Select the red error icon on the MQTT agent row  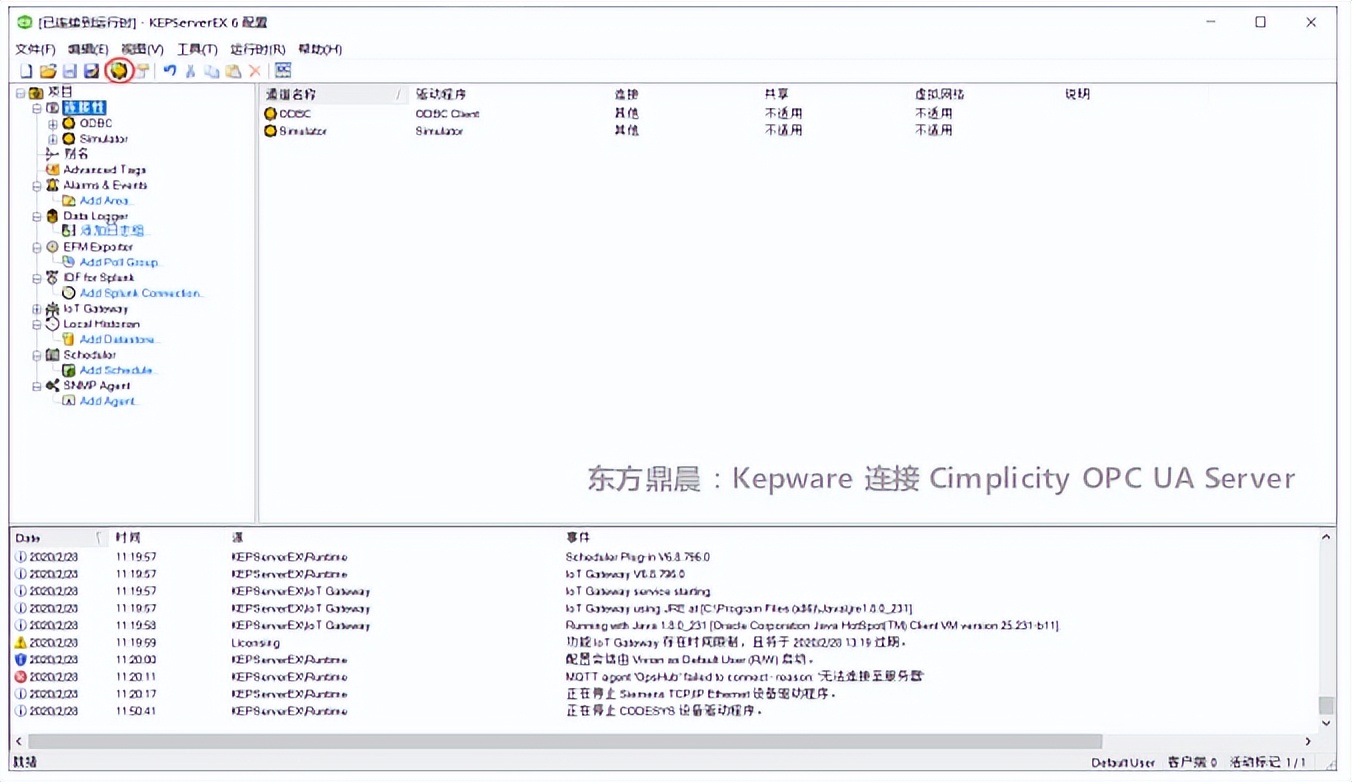[x=21, y=677]
